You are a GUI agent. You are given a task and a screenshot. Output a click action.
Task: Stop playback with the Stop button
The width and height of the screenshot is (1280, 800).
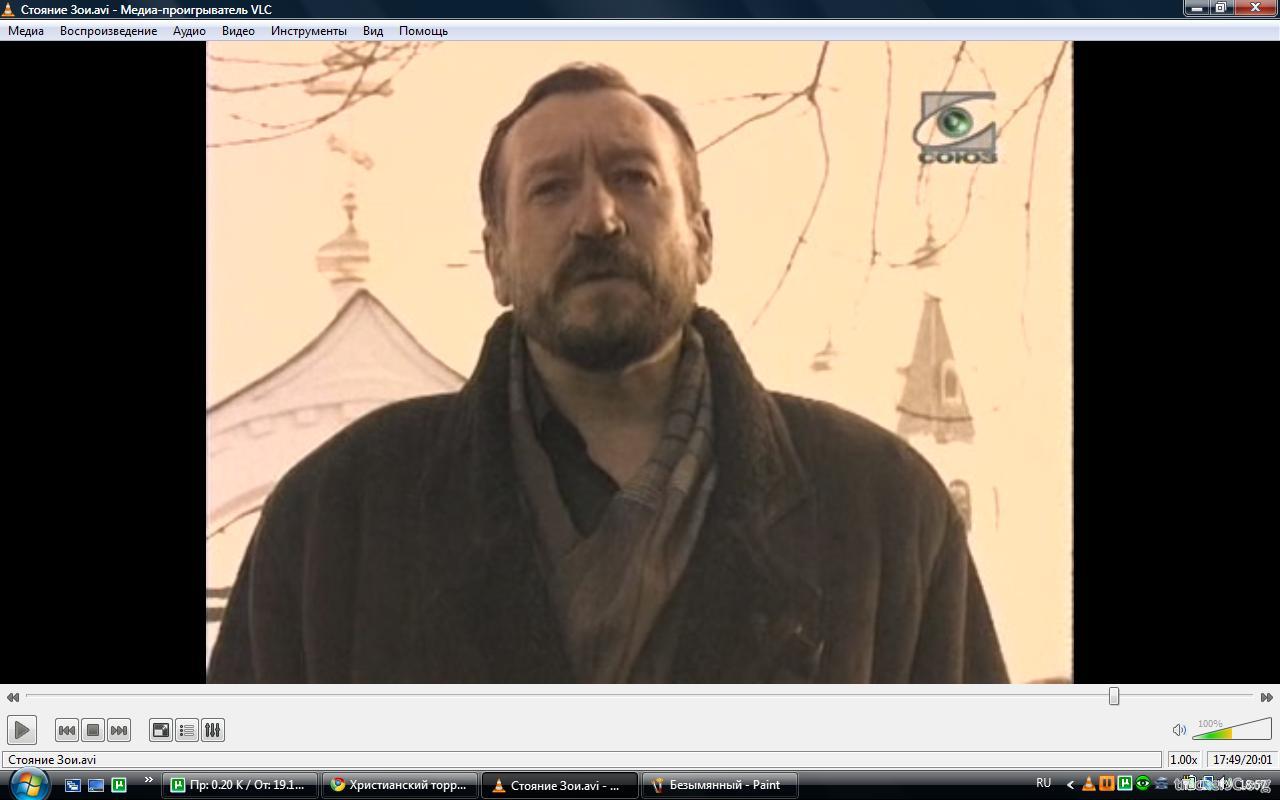click(x=93, y=730)
